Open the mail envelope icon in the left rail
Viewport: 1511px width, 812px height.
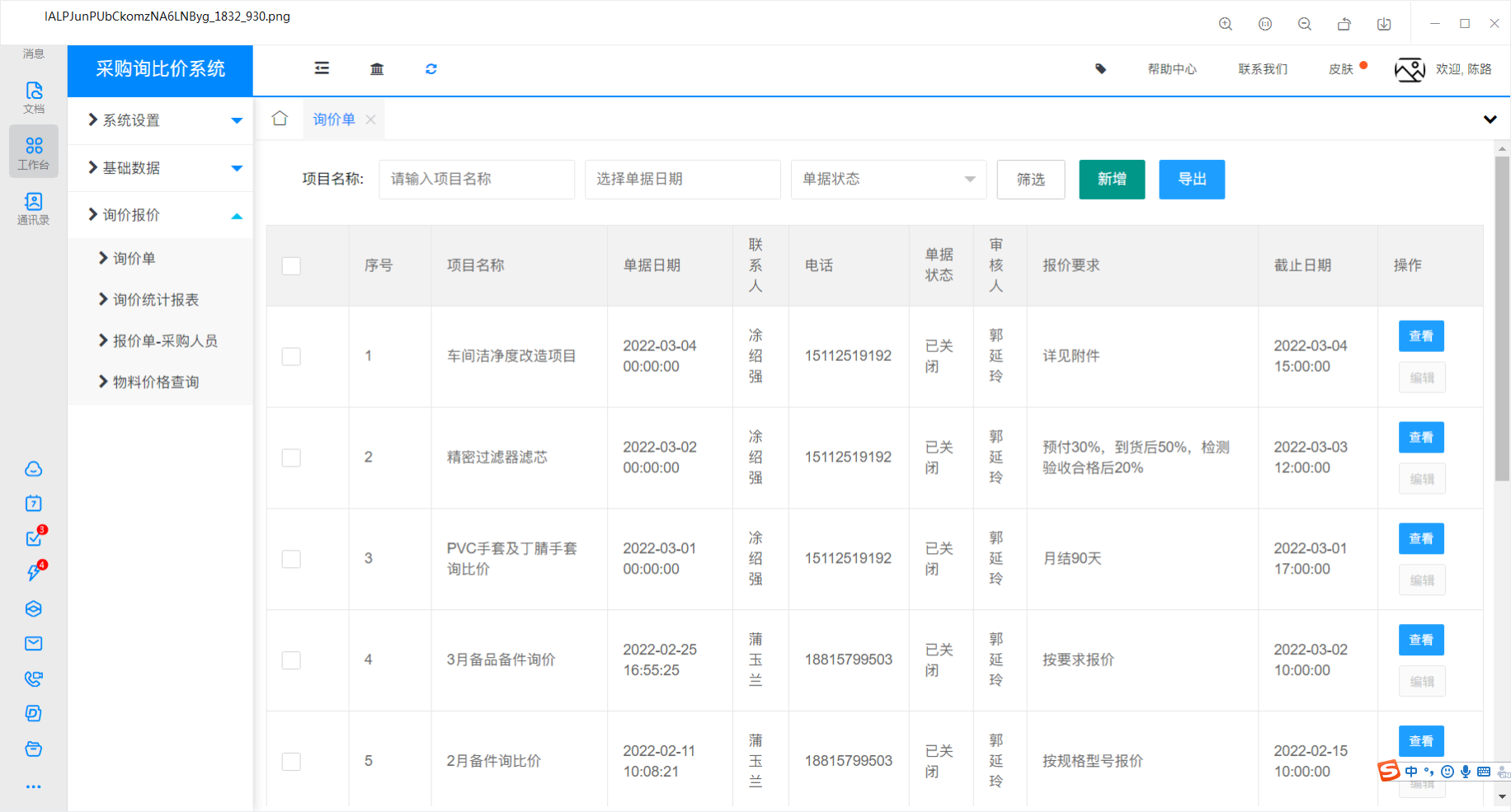(x=33, y=644)
